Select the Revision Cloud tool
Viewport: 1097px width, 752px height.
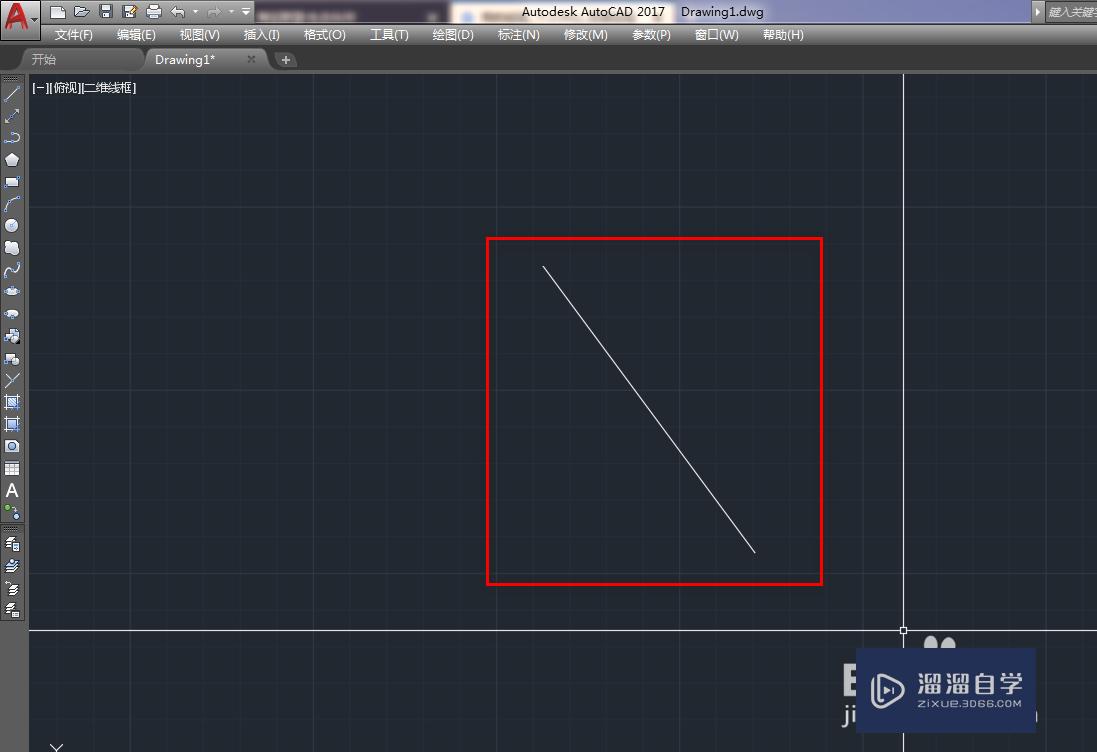[12, 247]
